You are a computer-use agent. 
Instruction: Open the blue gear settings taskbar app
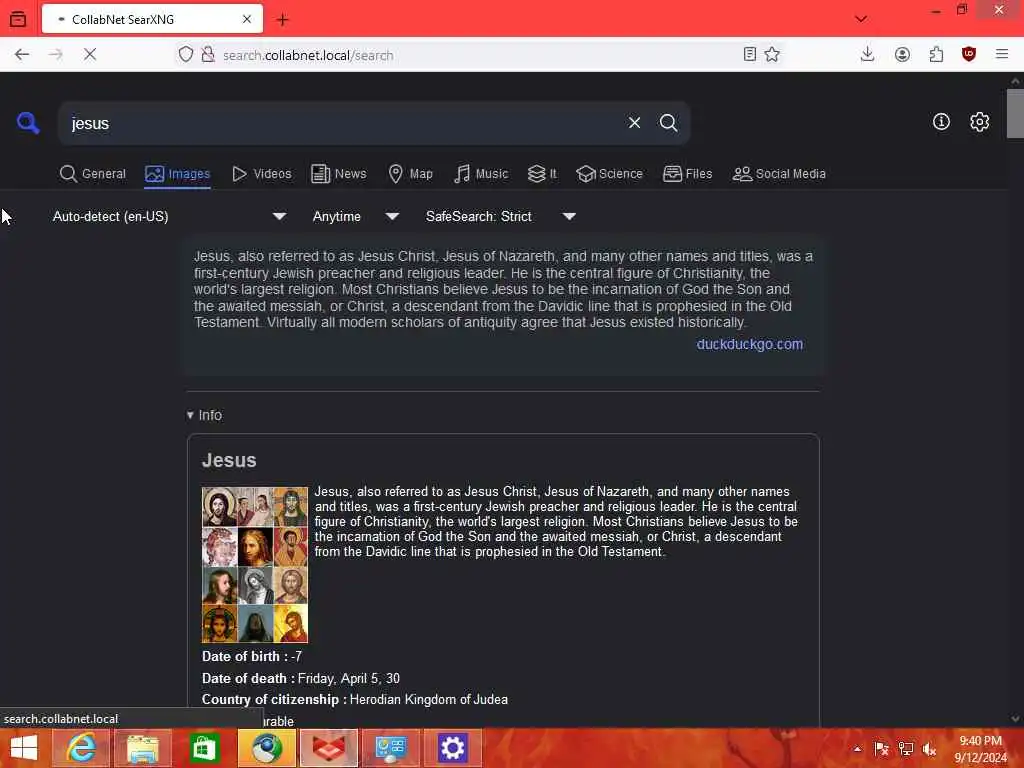[x=453, y=748]
